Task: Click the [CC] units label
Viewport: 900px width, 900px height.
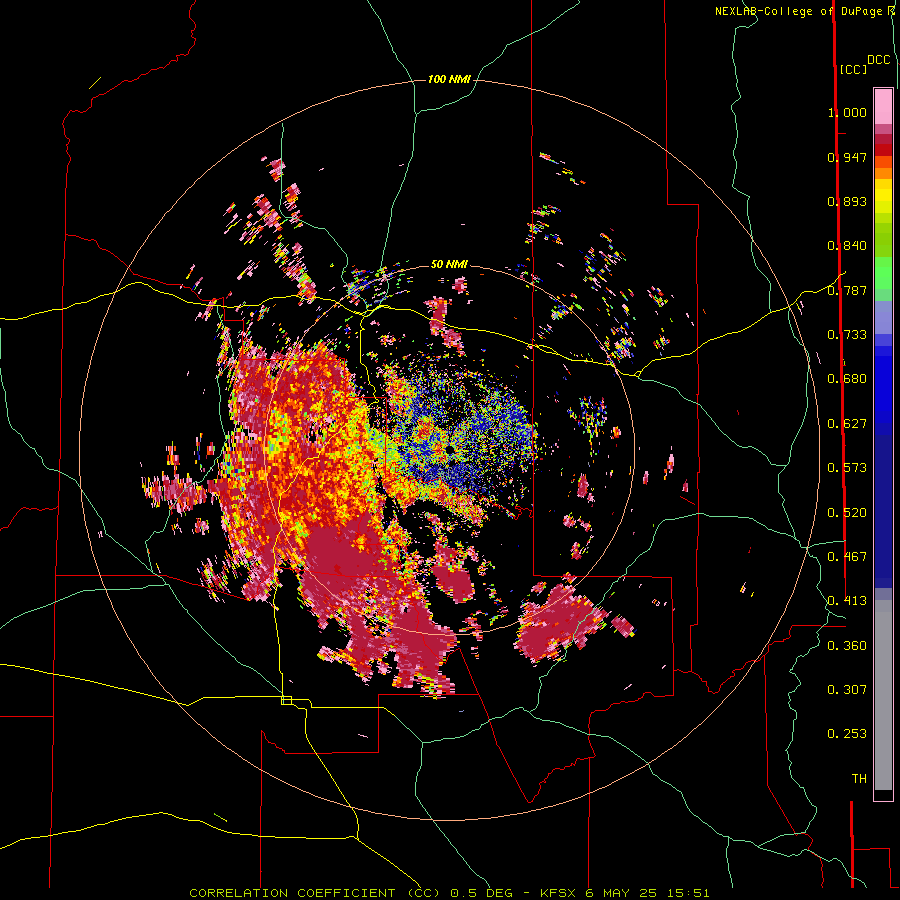Action: 853,69
